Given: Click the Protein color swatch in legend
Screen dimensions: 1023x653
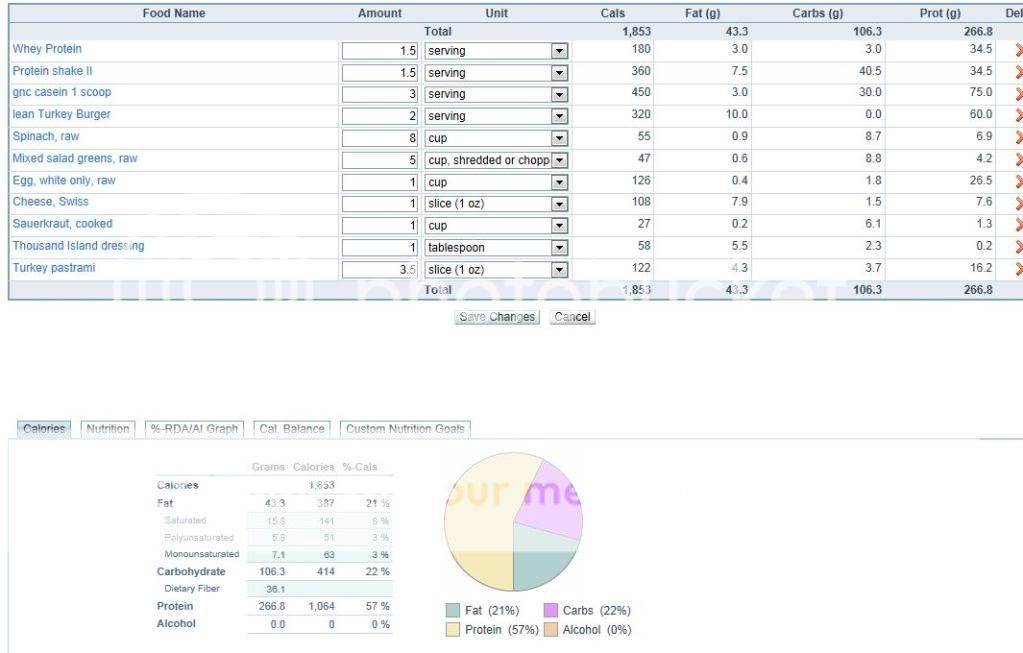Looking at the screenshot, I should pyautogui.click(x=454, y=630).
